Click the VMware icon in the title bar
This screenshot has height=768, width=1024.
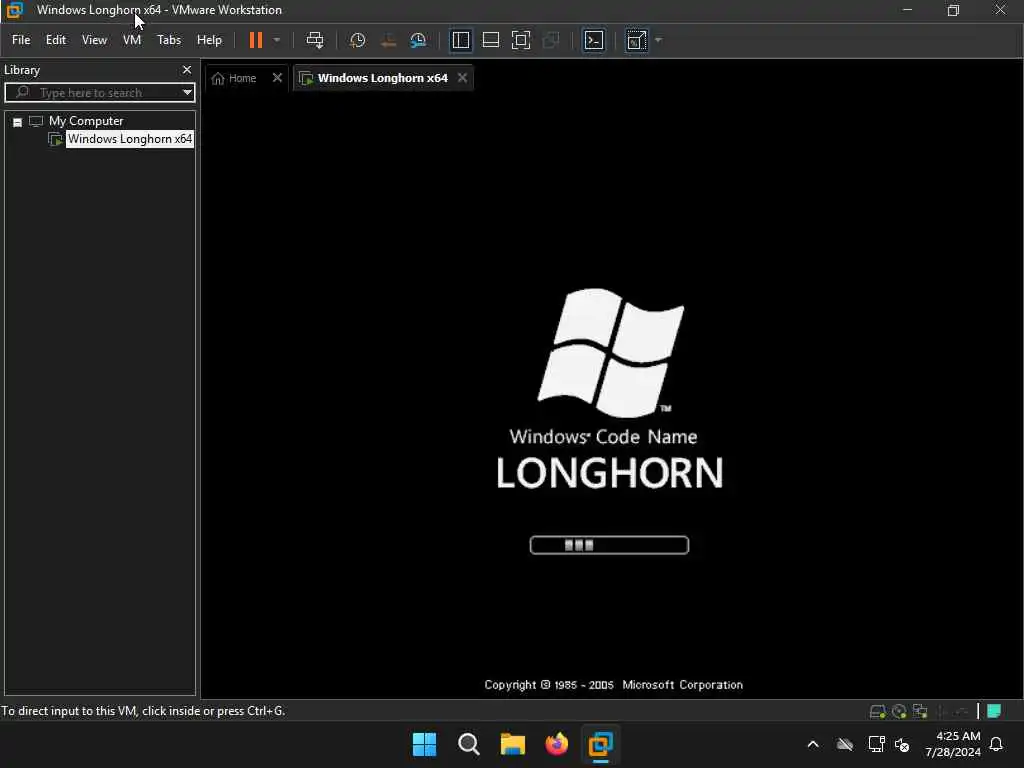[14, 10]
